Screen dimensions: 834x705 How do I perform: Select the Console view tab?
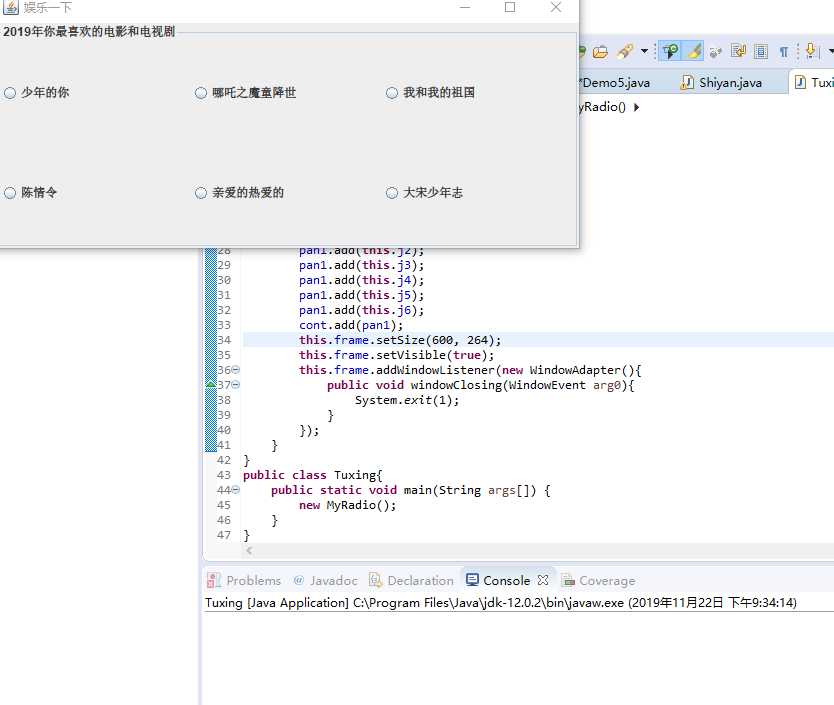click(506, 580)
